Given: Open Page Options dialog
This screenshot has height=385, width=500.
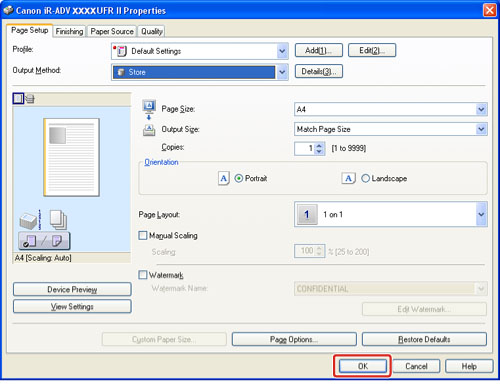Looking at the screenshot, I should click(x=294, y=339).
